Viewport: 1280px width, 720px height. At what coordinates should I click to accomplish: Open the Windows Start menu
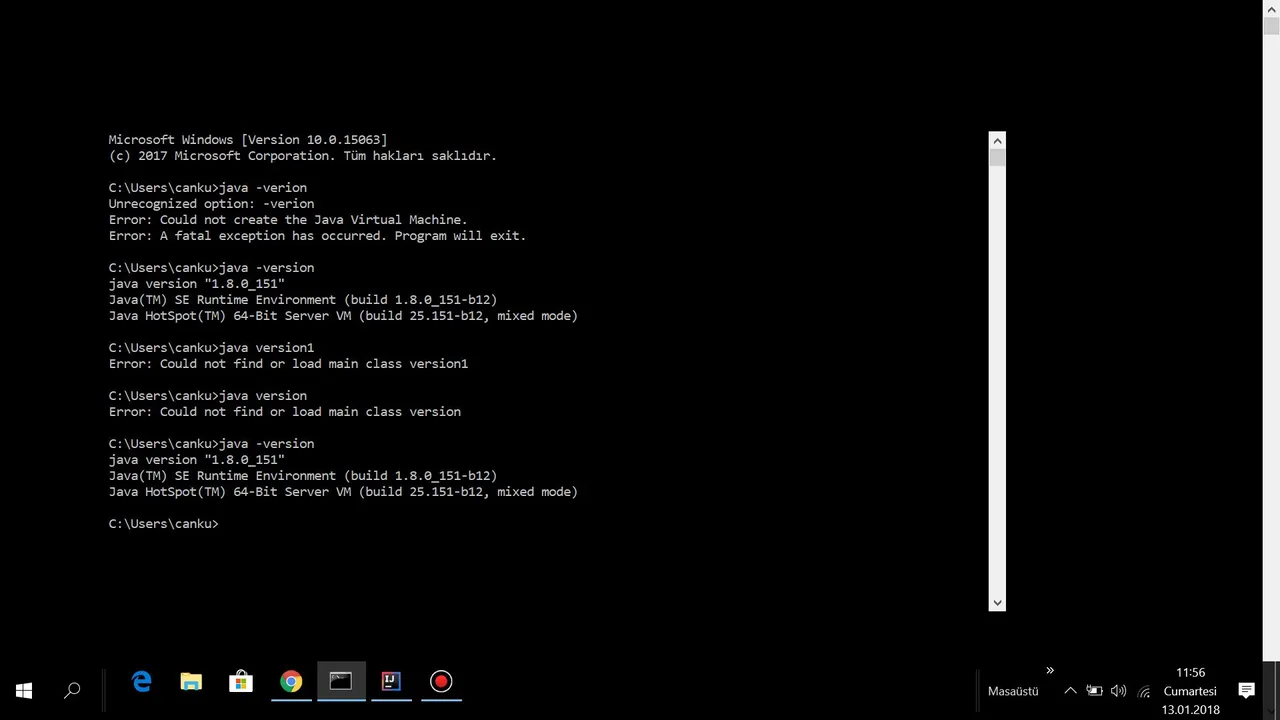pyautogui.click(x=24, y=690)
